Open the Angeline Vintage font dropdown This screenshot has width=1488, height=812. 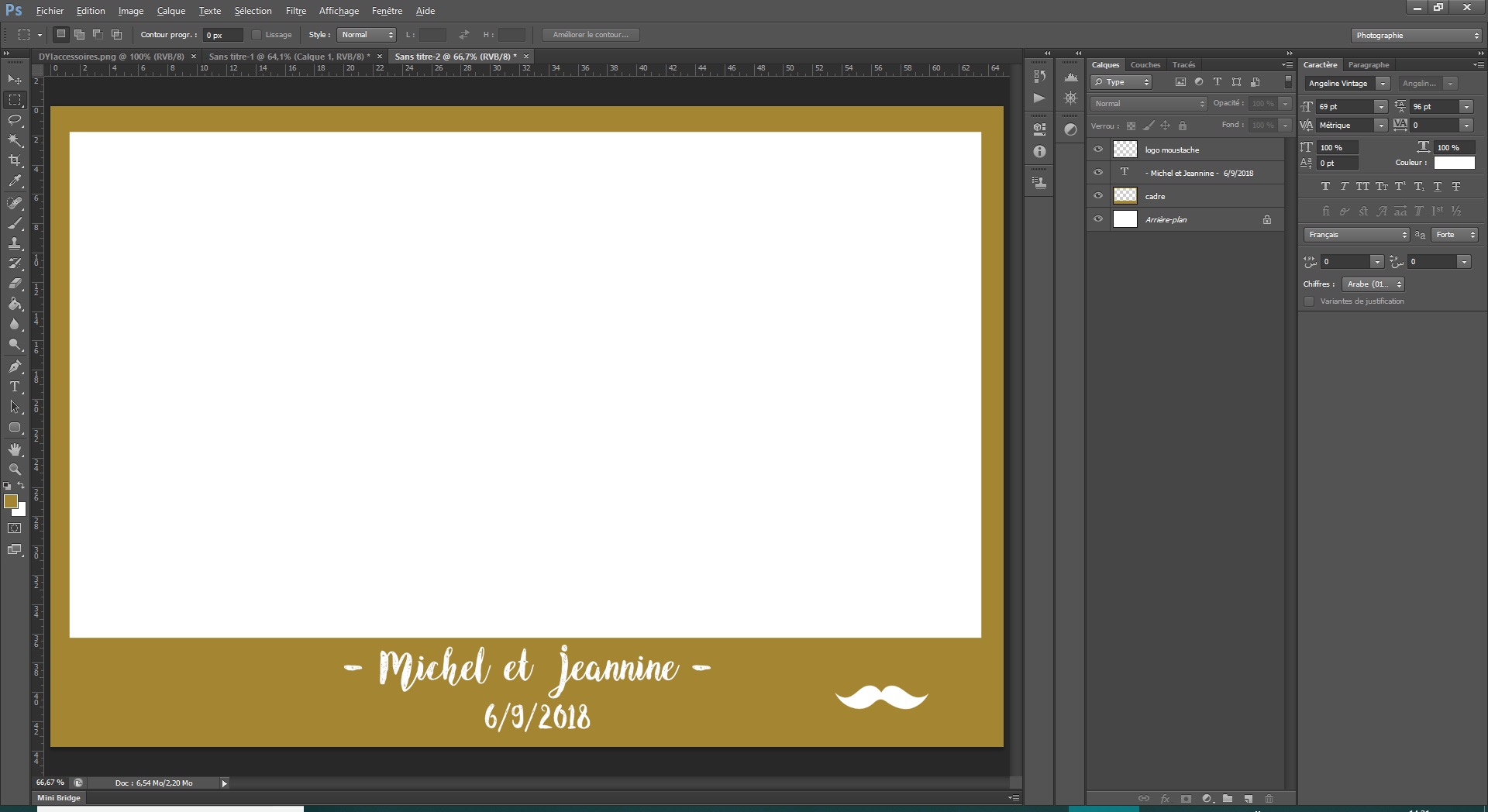click(x=1383, y=84)
